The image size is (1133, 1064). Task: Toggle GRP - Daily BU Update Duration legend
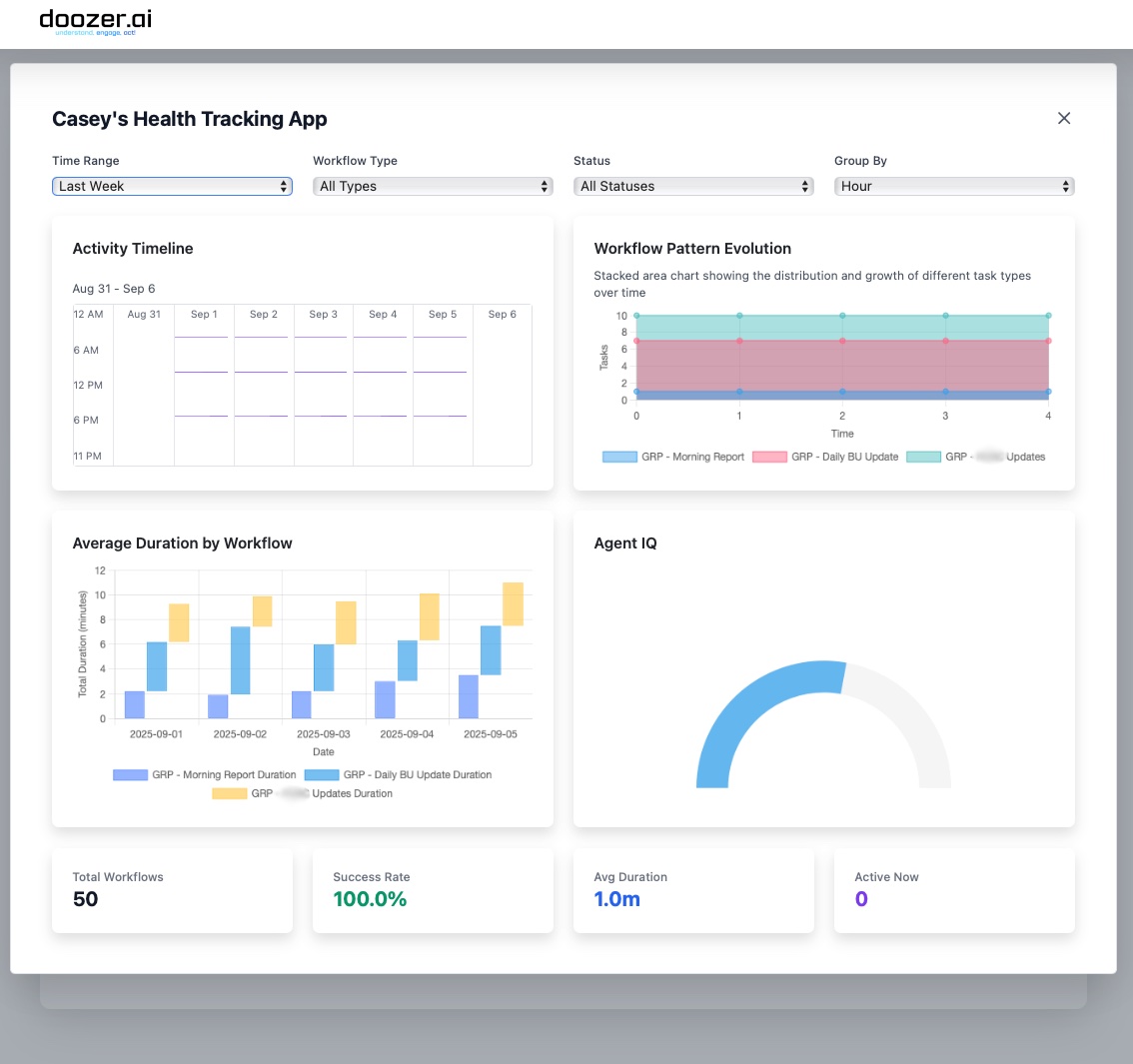(398, 774)
